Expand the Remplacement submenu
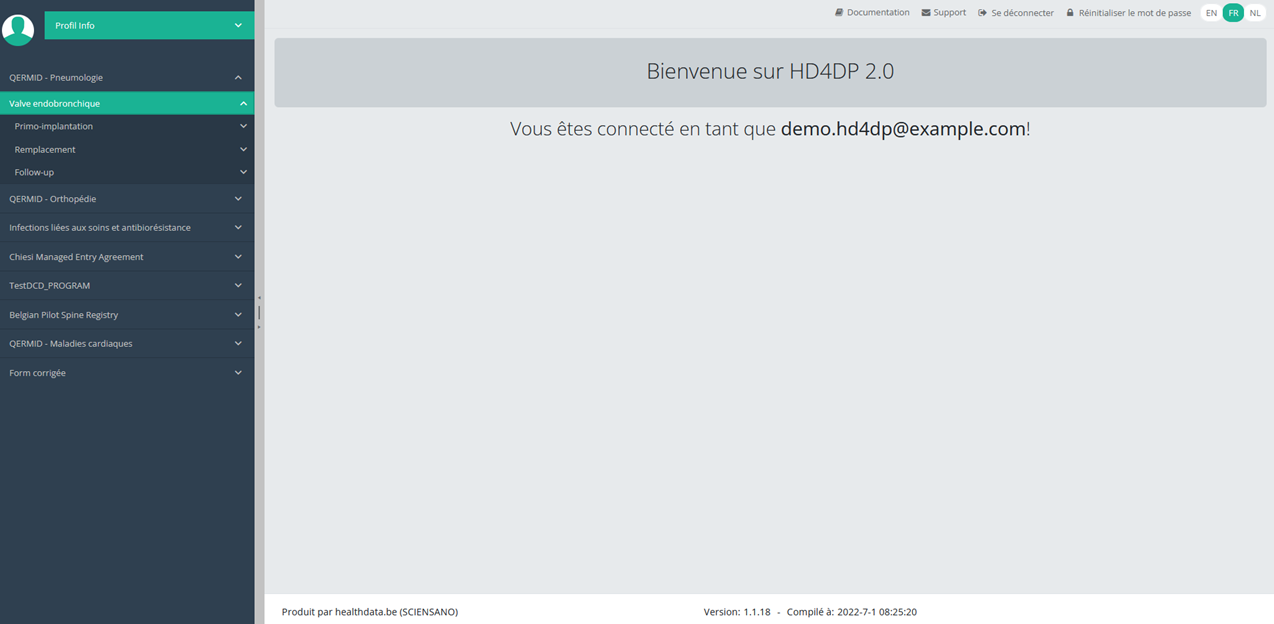 127,149
